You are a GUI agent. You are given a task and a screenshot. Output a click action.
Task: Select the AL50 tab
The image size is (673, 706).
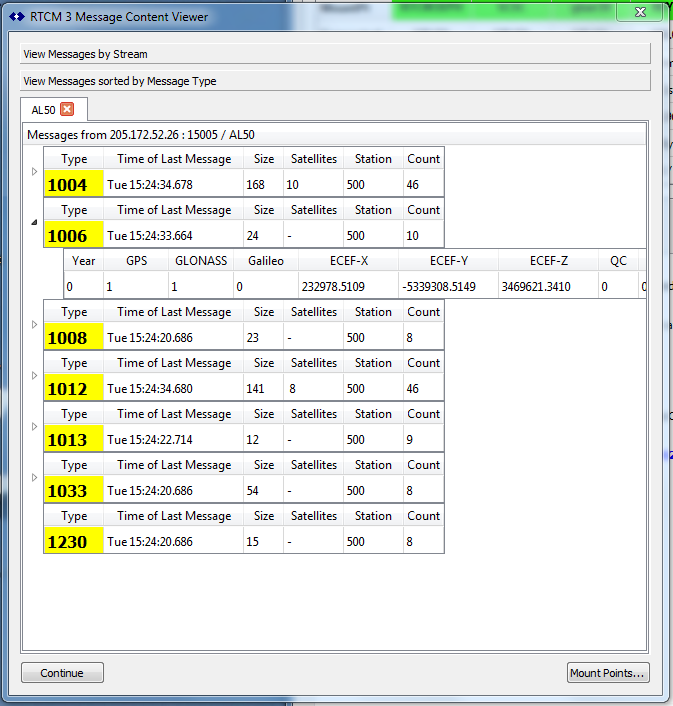43,109
